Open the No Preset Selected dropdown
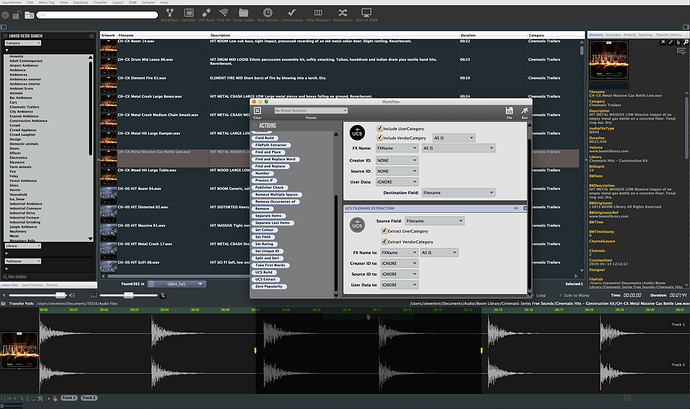Screen dimensions: 690x409 (x=311, y=111)
